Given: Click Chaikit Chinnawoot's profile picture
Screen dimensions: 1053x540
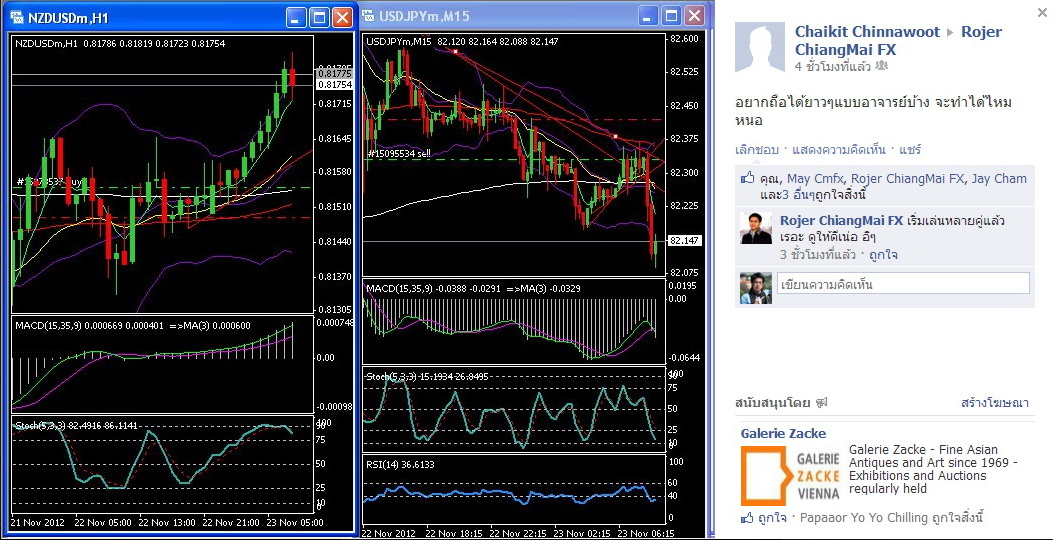Looking at the screenshot, I should 760,47.
